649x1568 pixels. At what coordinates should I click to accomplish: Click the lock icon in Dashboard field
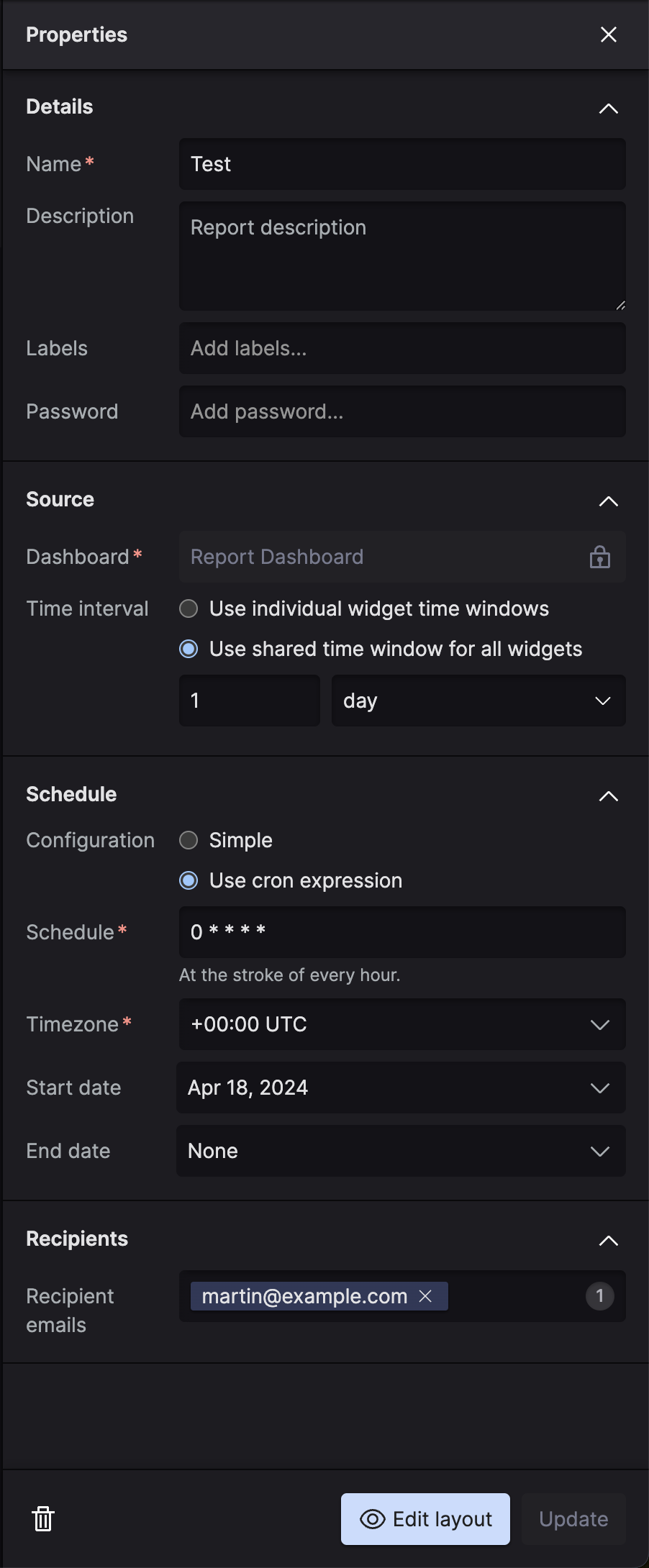(599, 557)
